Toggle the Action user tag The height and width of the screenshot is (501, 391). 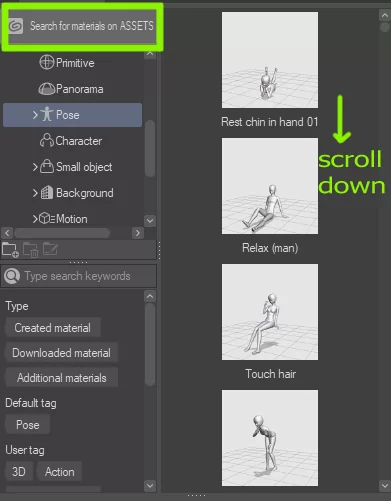[x=60, y=472]
